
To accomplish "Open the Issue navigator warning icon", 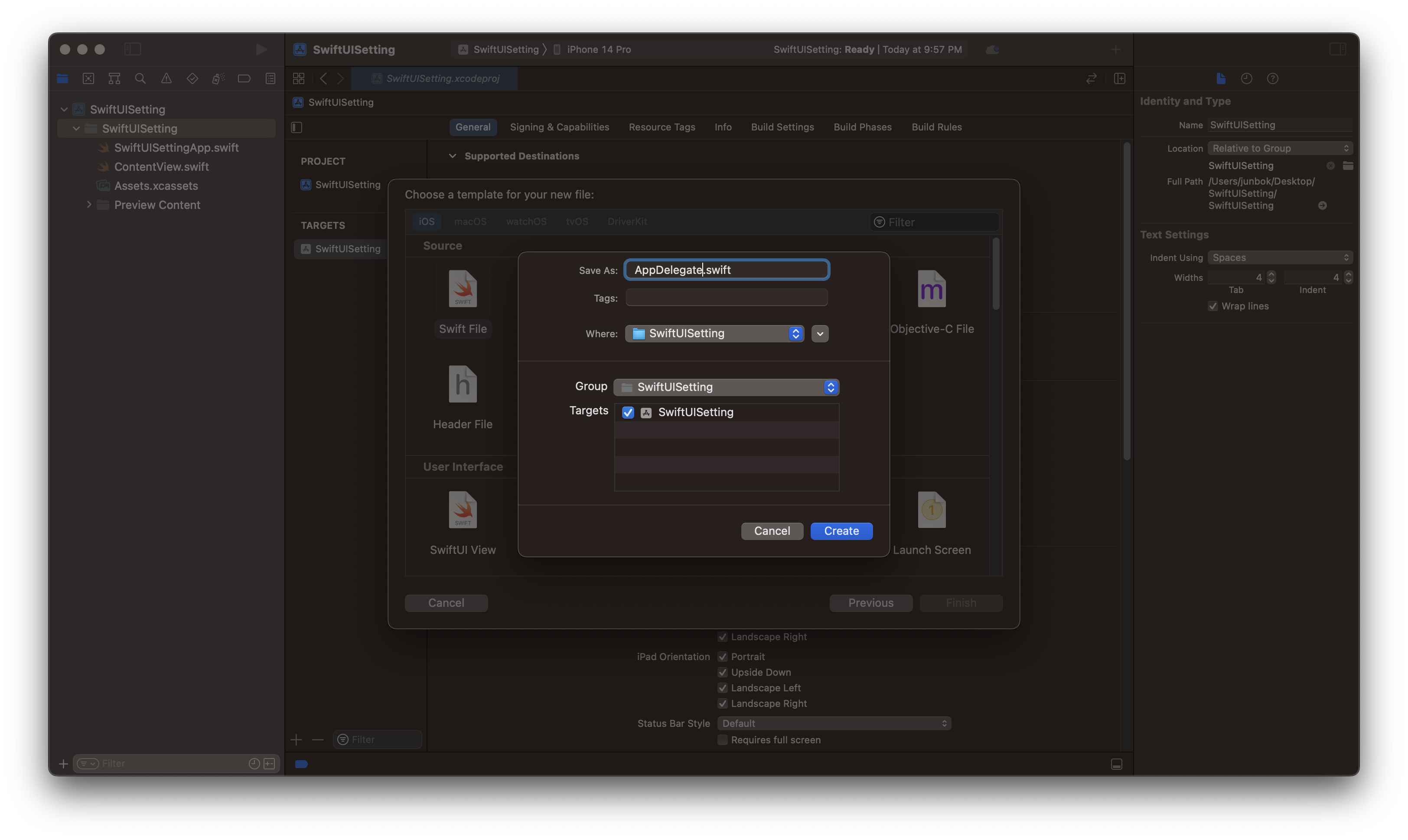I will 166,79.
